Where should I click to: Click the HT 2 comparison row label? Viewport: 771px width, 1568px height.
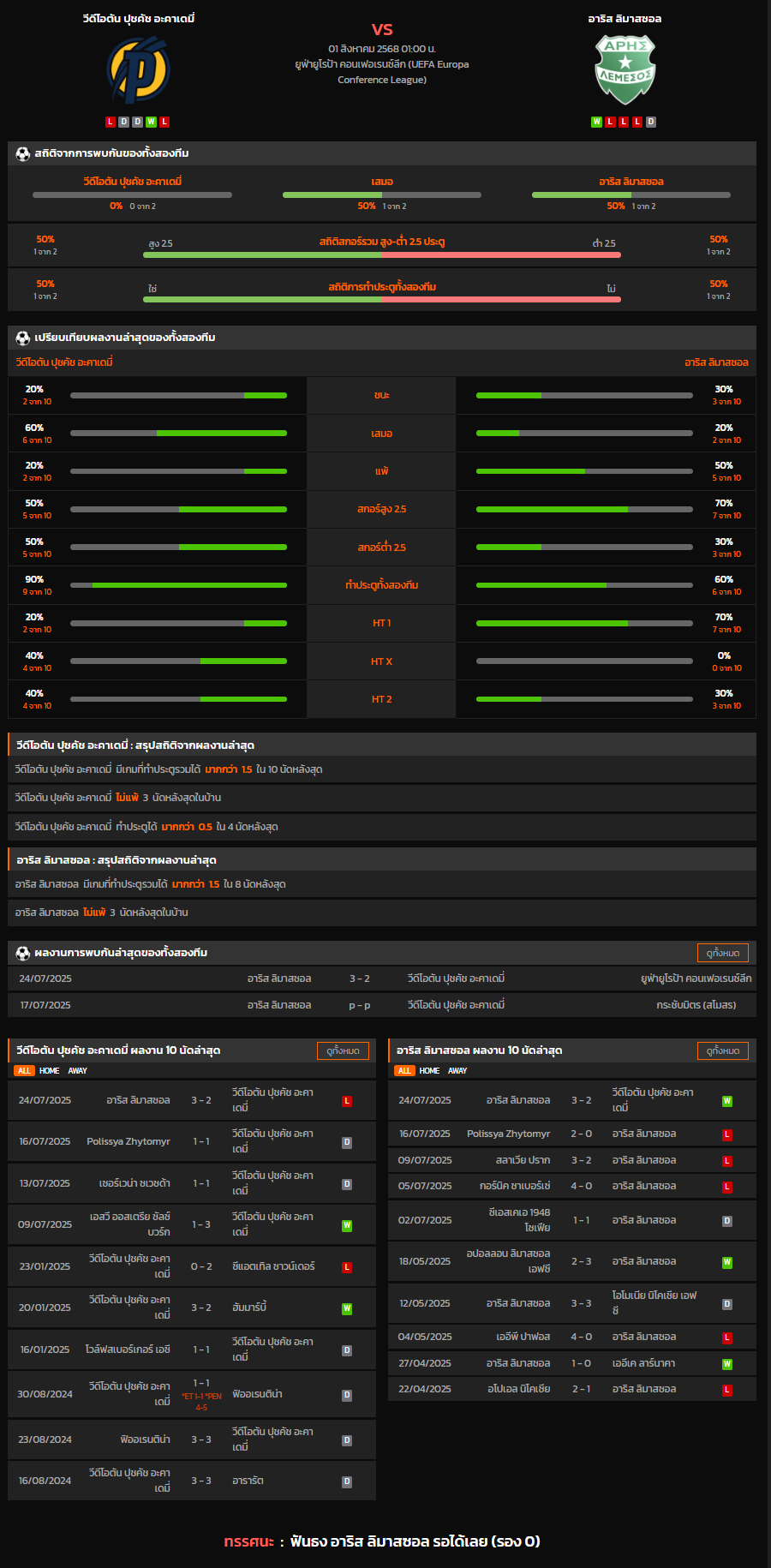click(382, 699)
